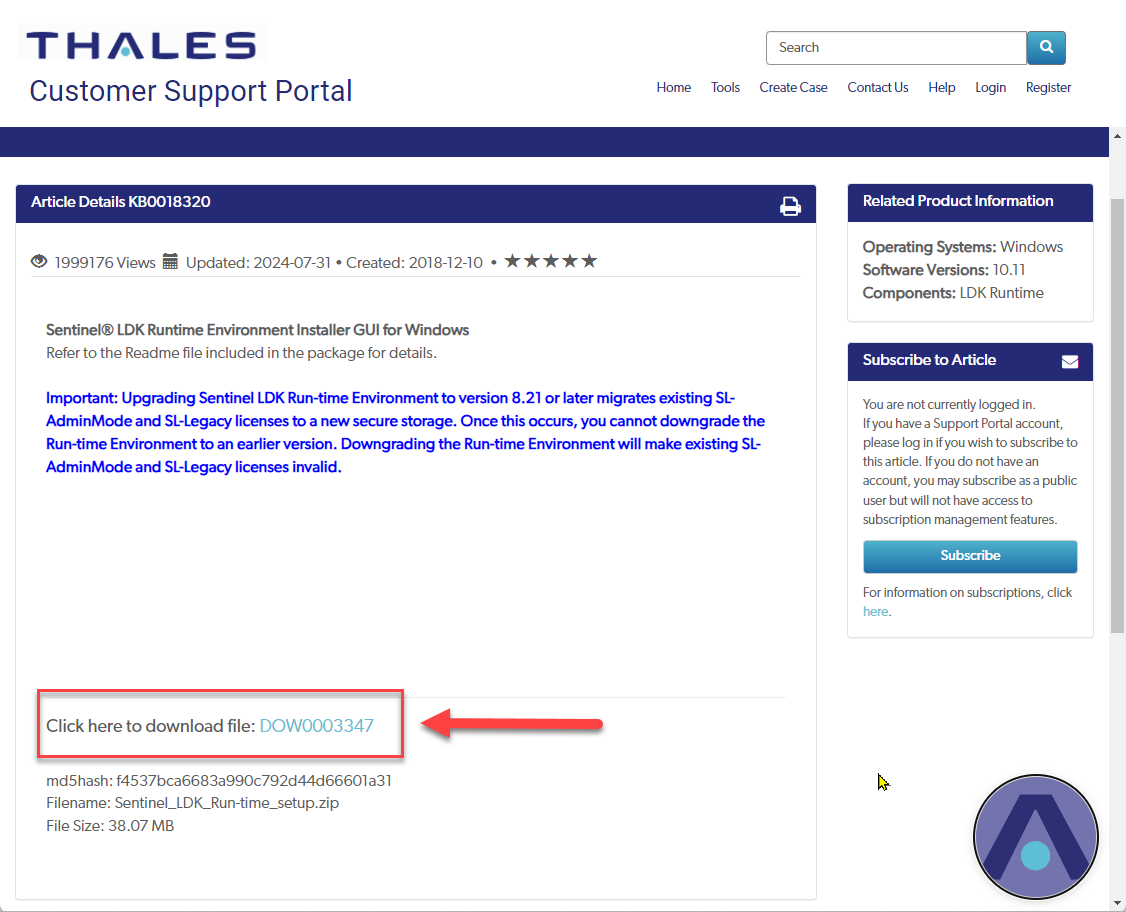Image resolution: width=1126 pixels, height=912 pixels.
Task: Click the 'Subscribe to Article' heading text
Action: [x=929, y=360]
